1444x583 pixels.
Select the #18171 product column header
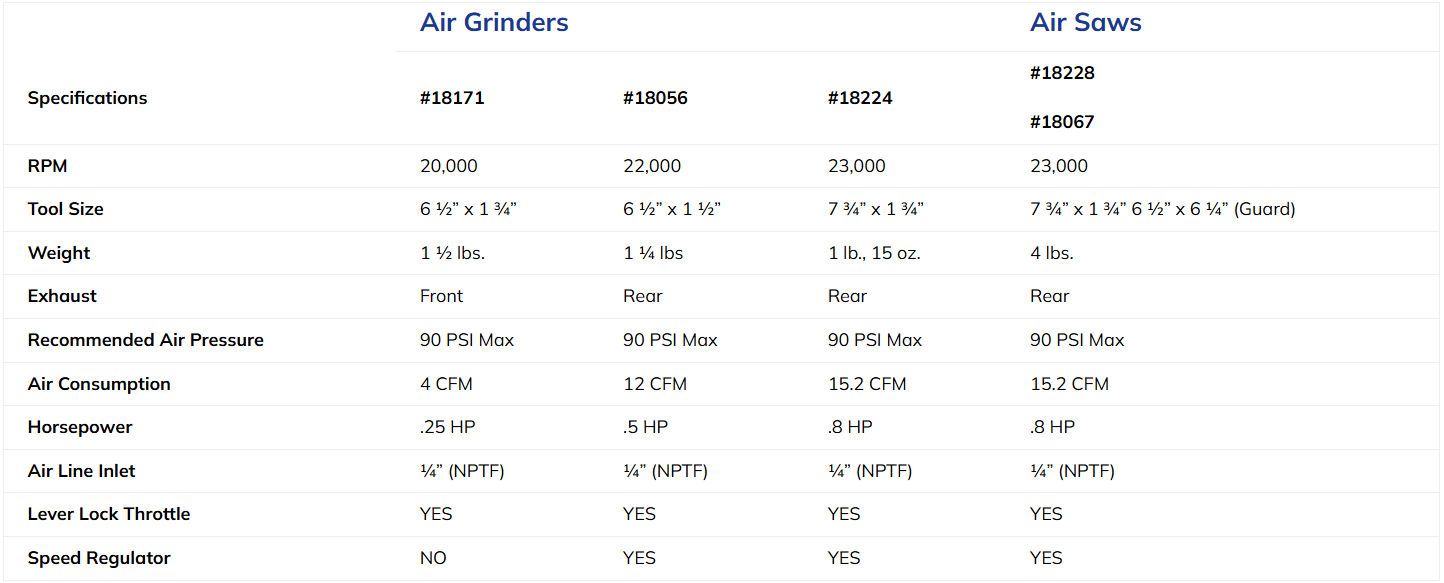[452, 98]
